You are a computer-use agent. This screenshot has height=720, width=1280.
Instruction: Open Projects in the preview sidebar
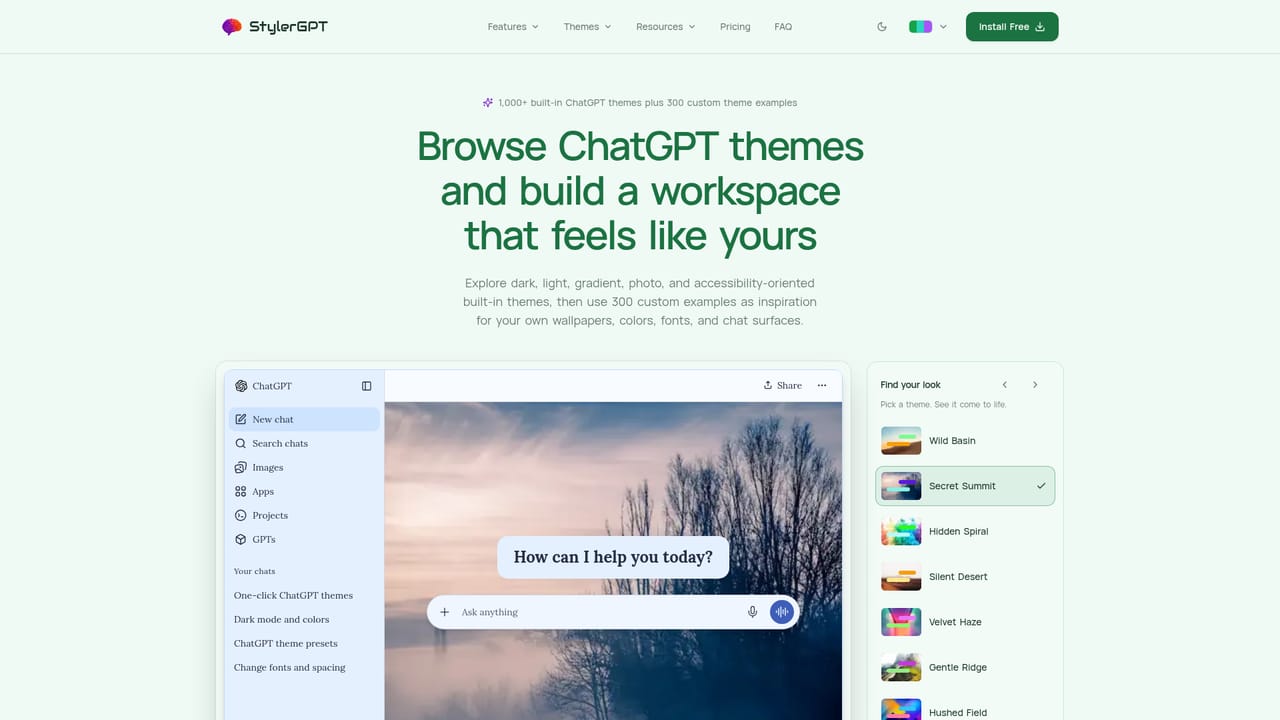tap(304, 515)
